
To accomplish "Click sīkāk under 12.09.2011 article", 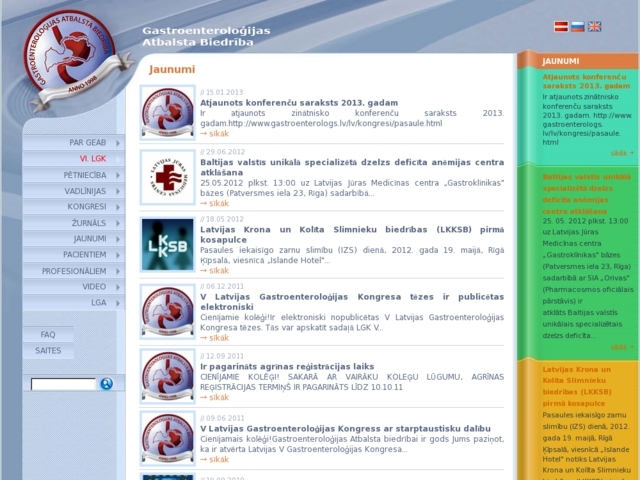I will [215, 397].
